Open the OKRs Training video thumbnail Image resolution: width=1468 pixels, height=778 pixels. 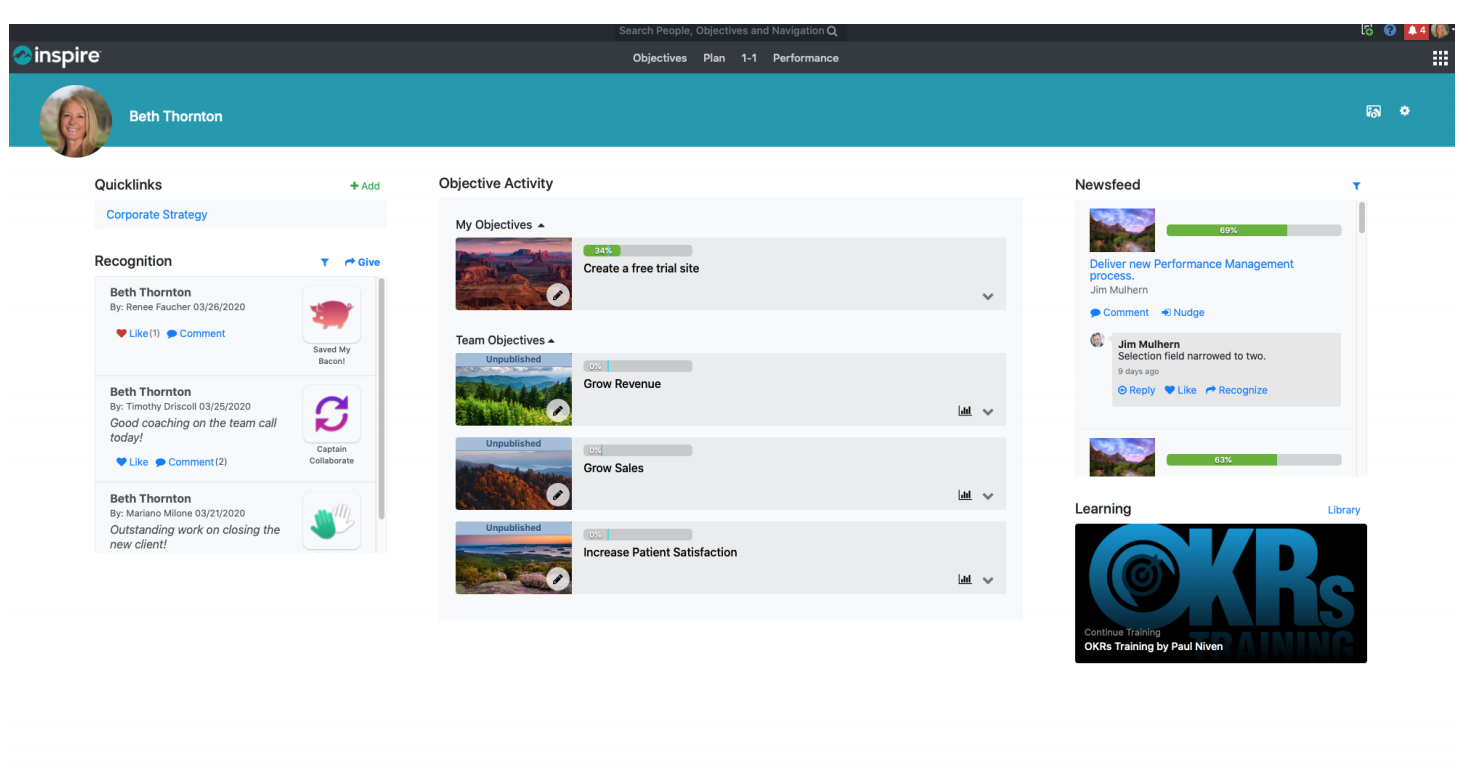point(1221,593)
